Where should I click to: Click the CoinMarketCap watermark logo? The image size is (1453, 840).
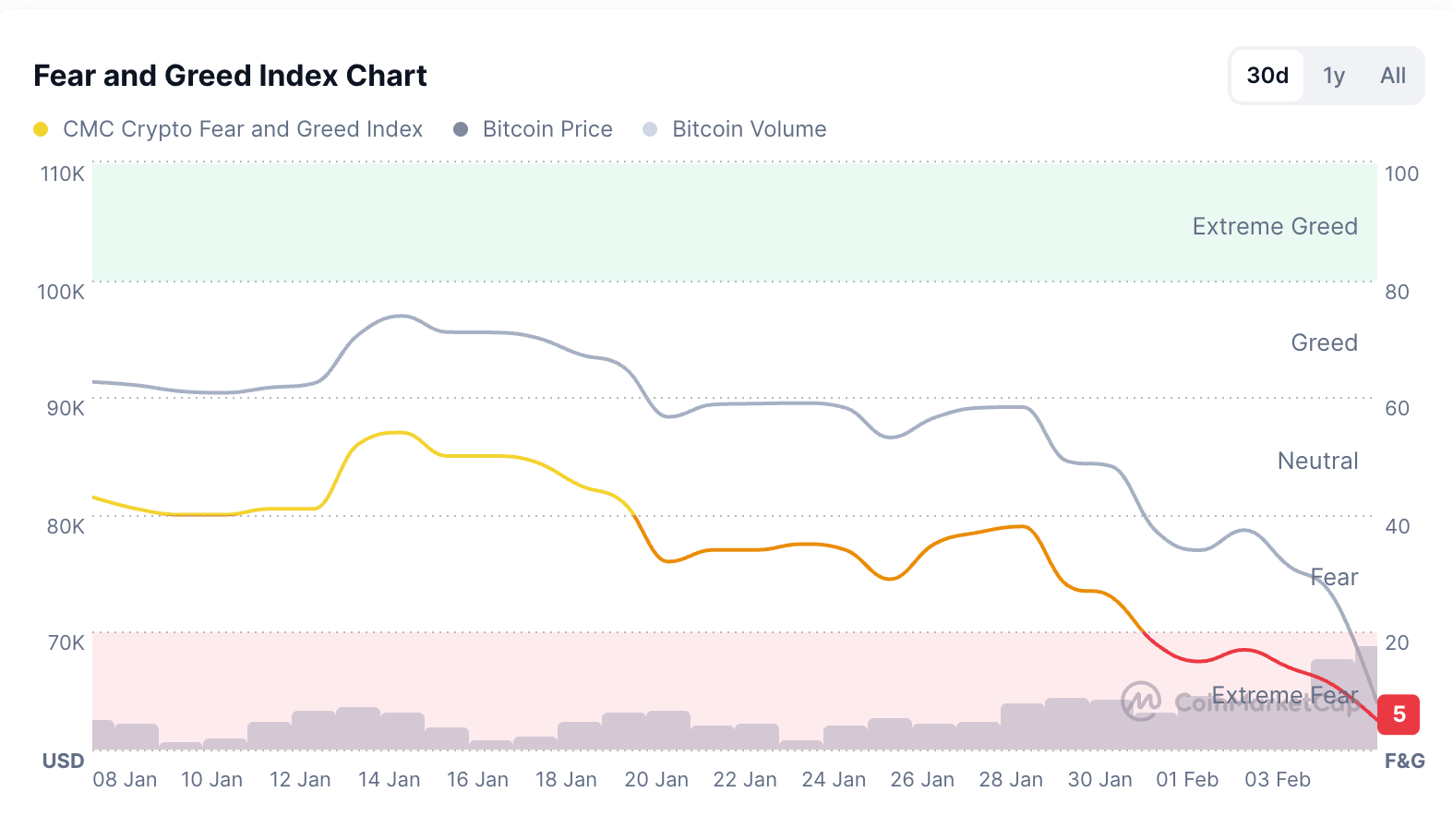1143,702
